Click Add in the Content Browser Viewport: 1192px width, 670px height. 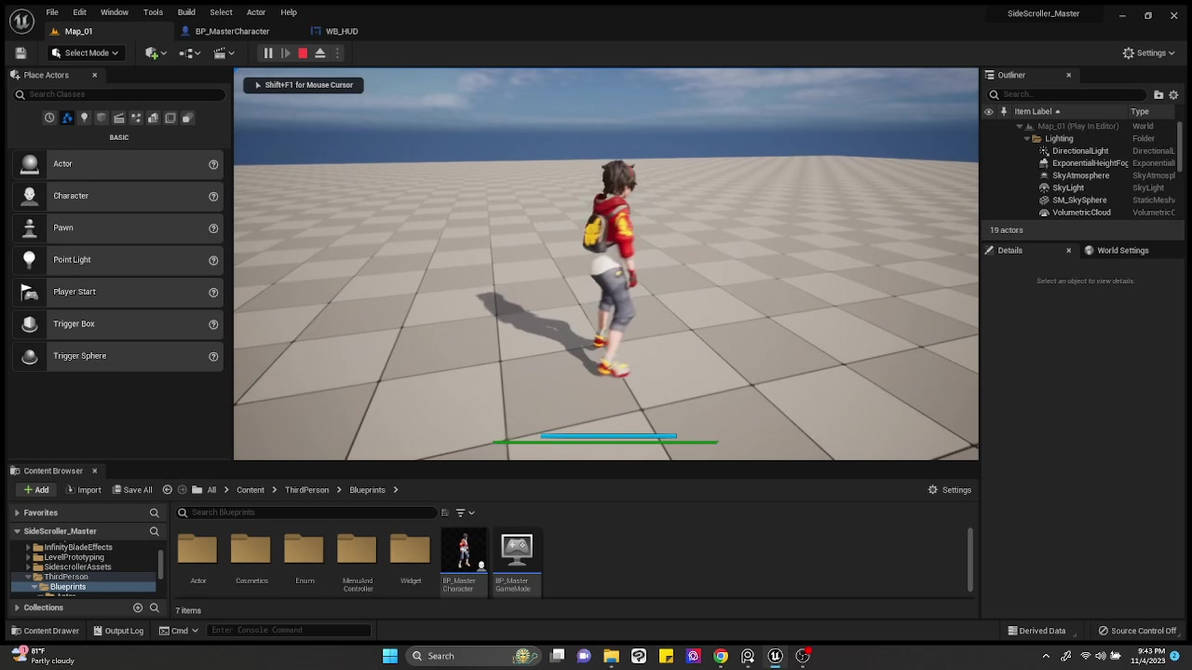[36, 489]
